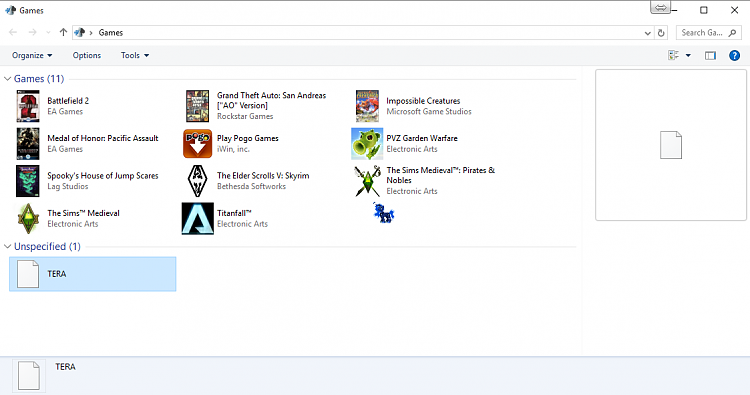Click the breadcrumb chevron before Games

pos(90,33)
